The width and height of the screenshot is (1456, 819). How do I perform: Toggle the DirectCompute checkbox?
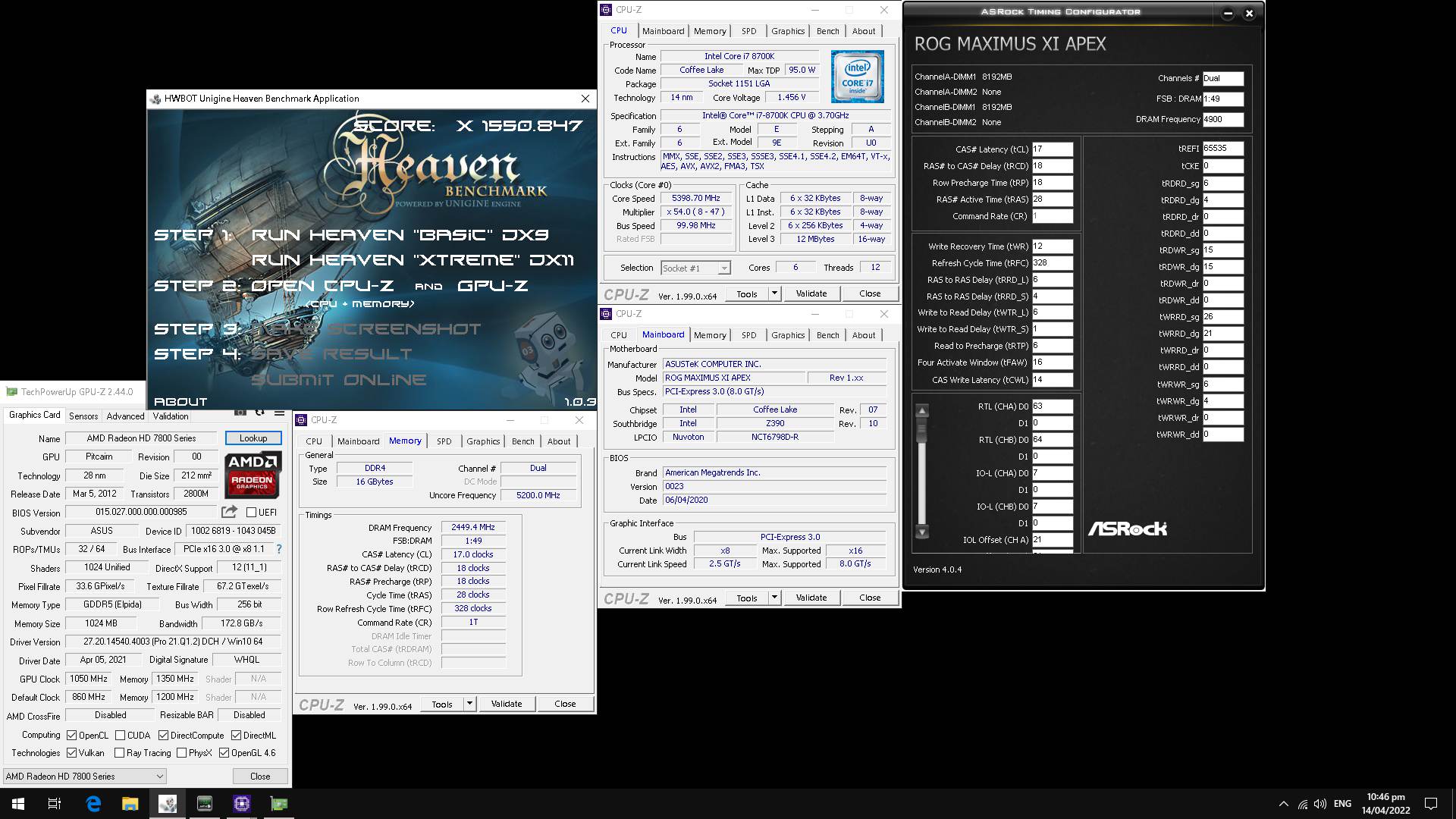tap(163, 736)
